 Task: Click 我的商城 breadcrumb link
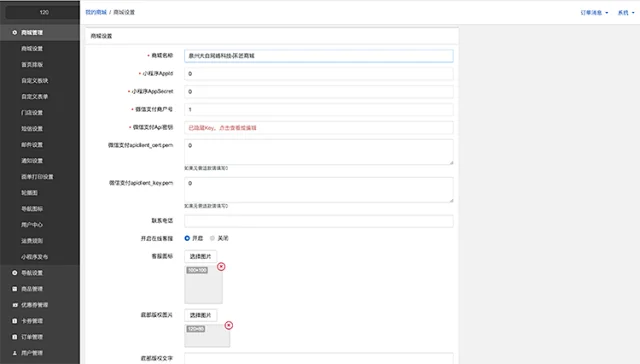(96, 12)
